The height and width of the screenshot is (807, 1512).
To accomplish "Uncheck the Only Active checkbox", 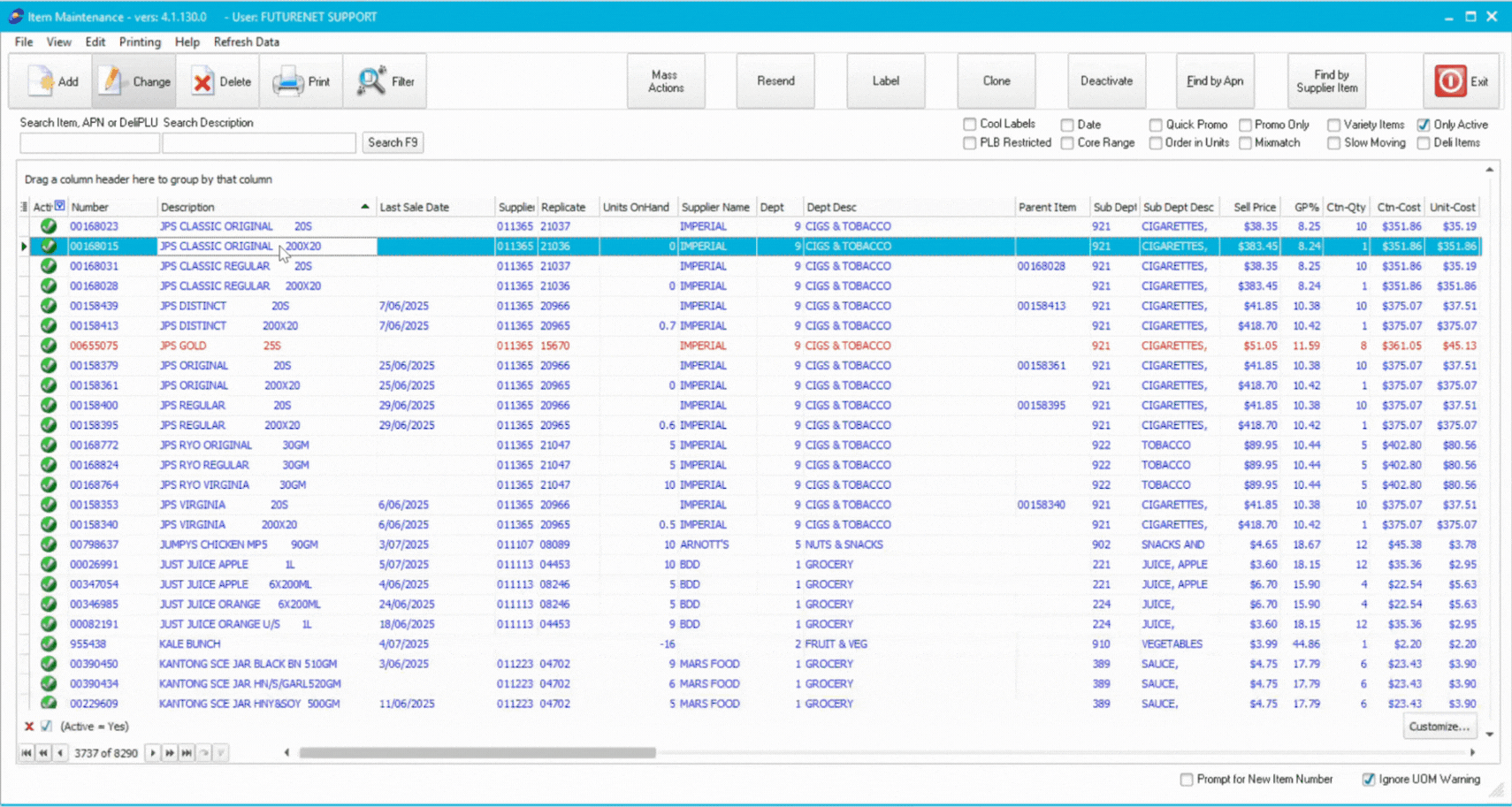I will (1423, 125).
